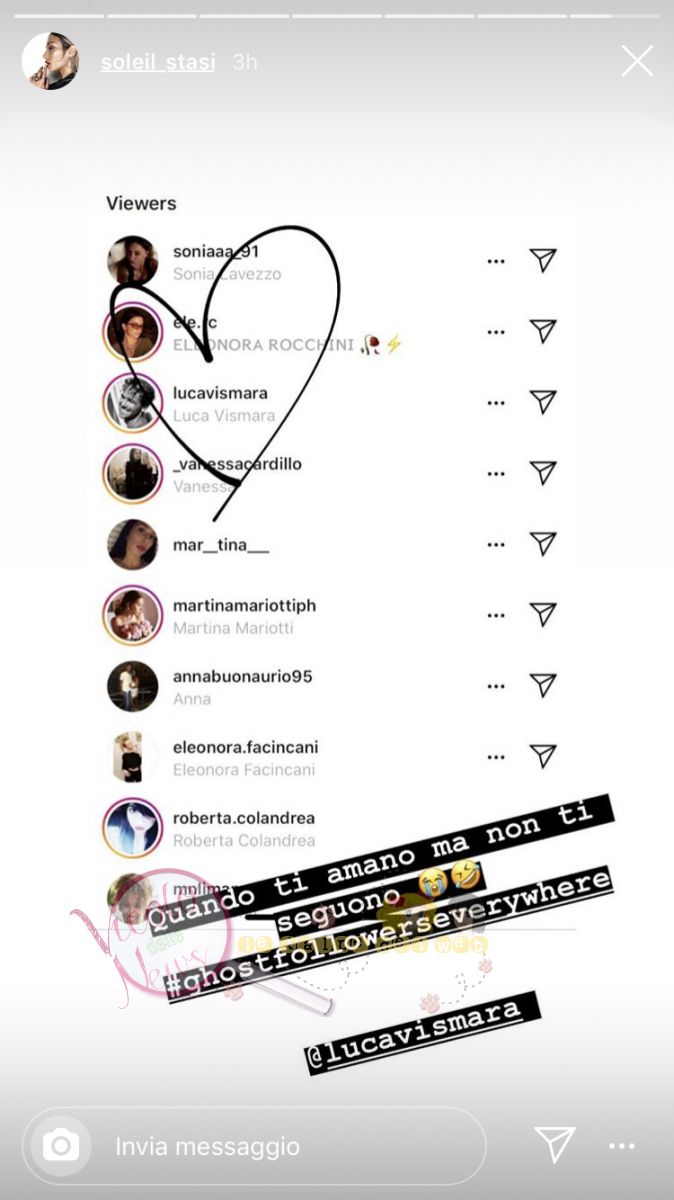This screenshot has height=1200, width=674.
Task: Open roberta.colandrea avatar thumbnail
Action: pos(132,828)
